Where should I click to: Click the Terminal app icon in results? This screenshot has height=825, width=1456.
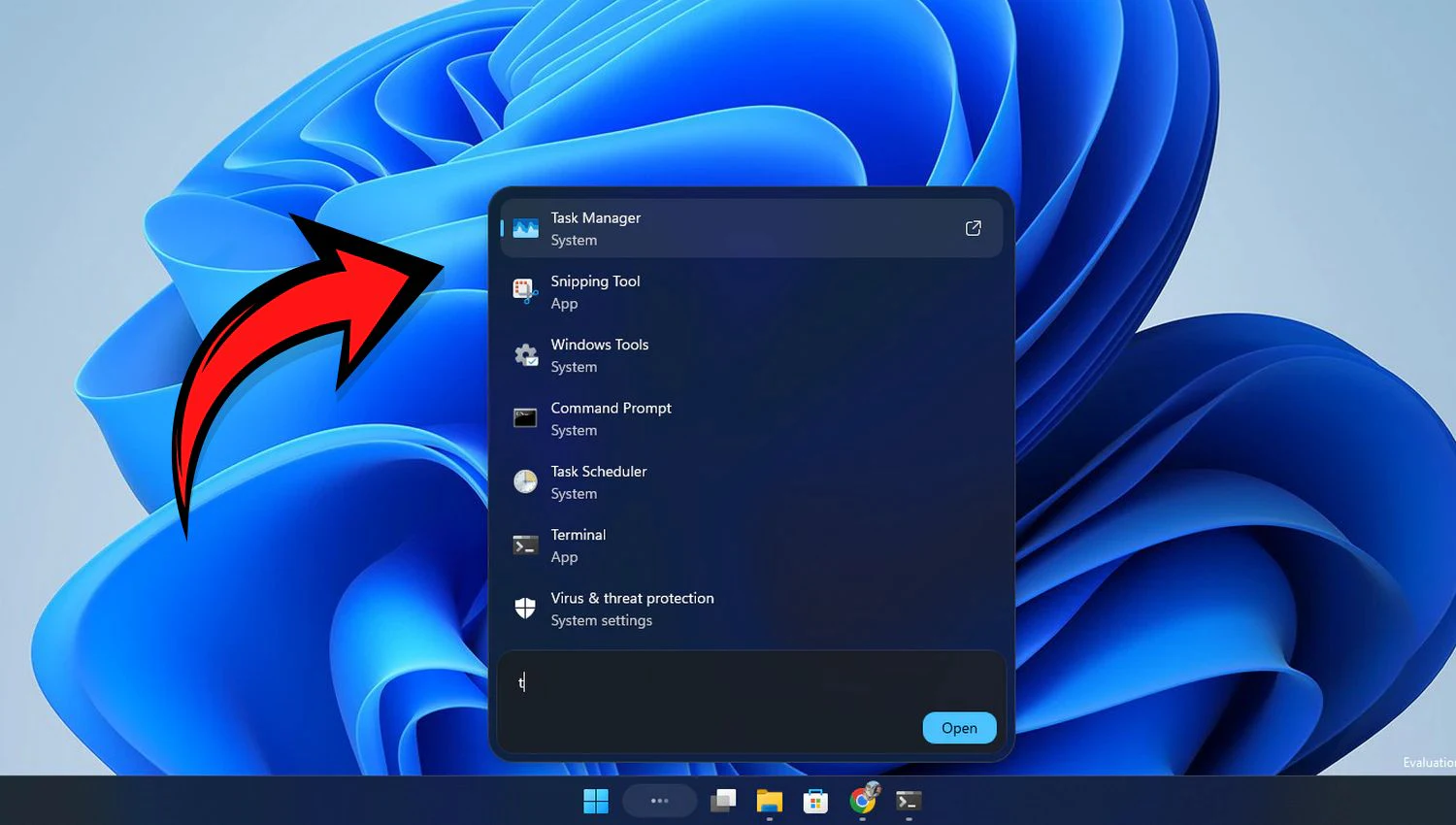click(525, 545)
